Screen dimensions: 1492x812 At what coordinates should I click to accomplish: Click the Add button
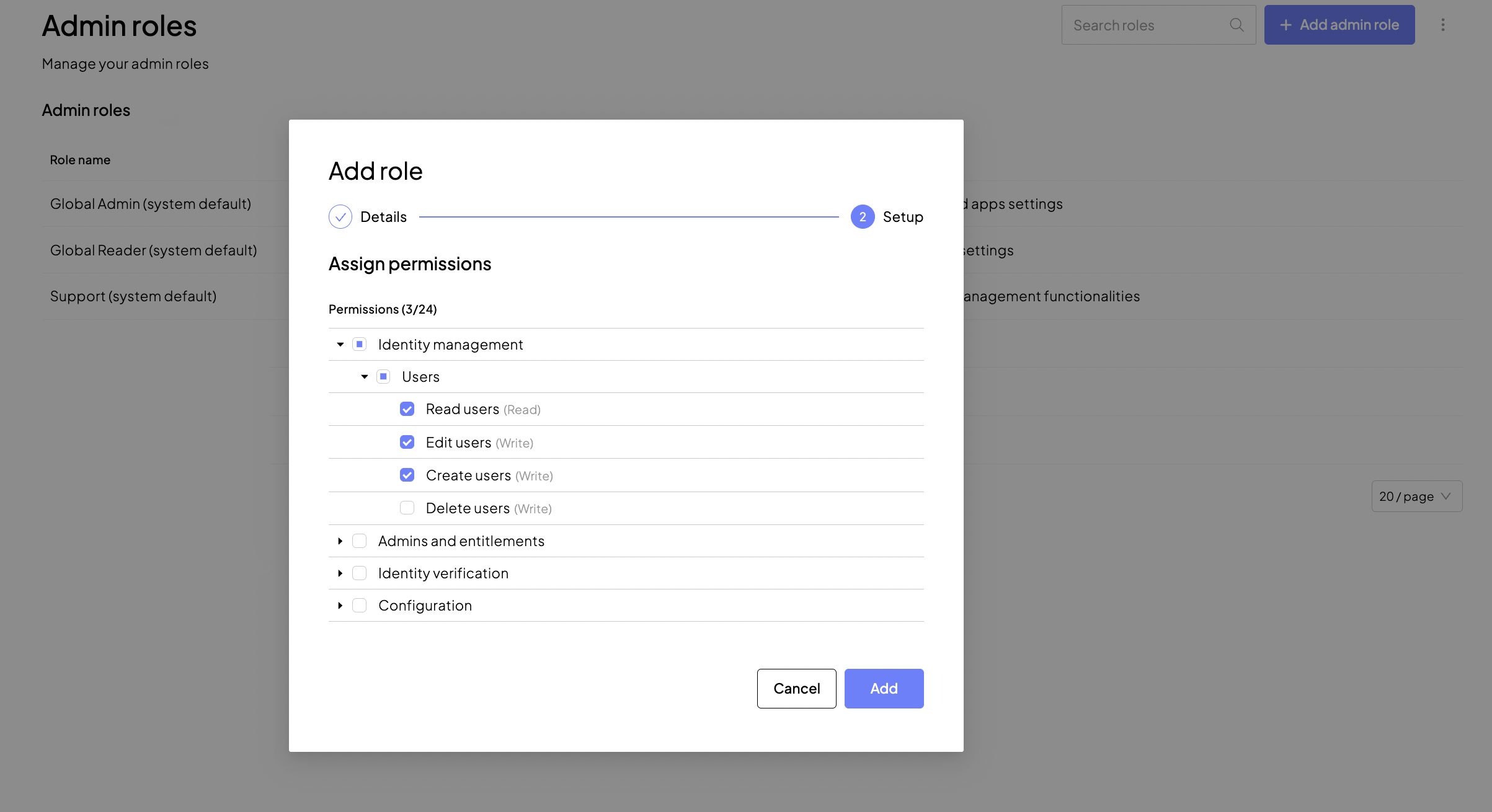[x=884, y=689]
